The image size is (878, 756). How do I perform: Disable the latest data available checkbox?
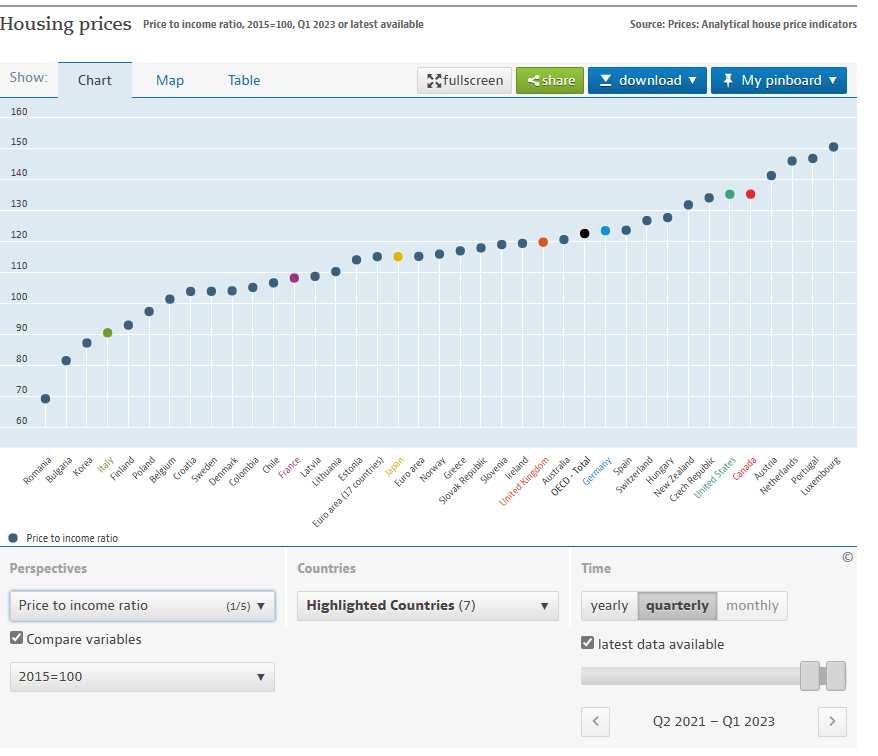[587, 643]
